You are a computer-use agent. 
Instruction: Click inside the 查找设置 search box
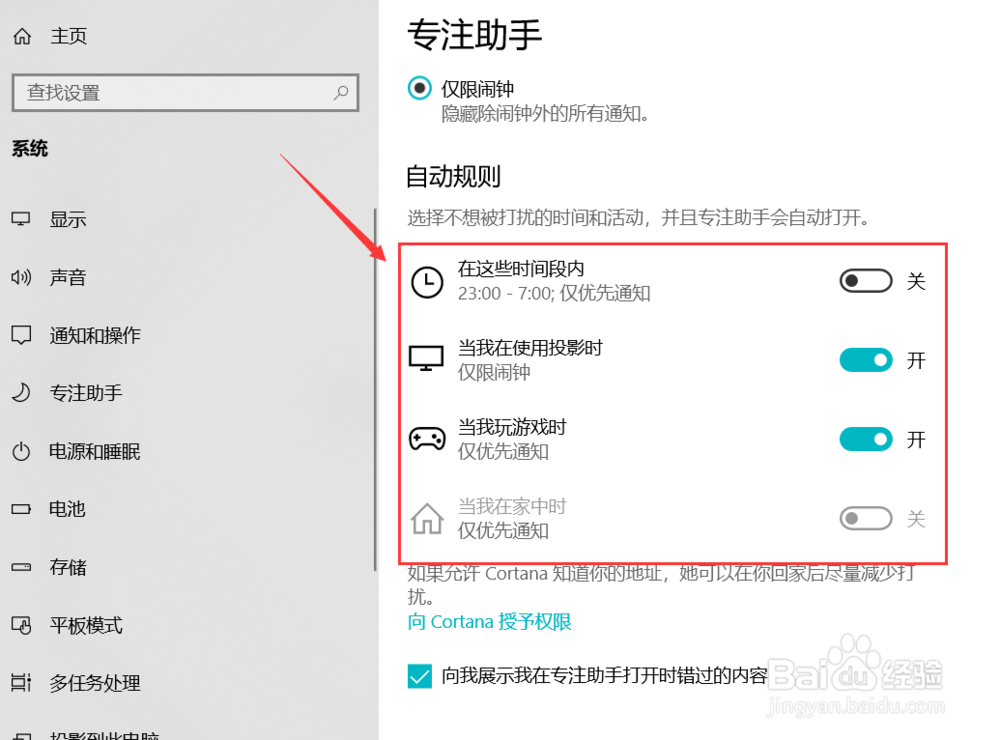(x=185, y=92)
